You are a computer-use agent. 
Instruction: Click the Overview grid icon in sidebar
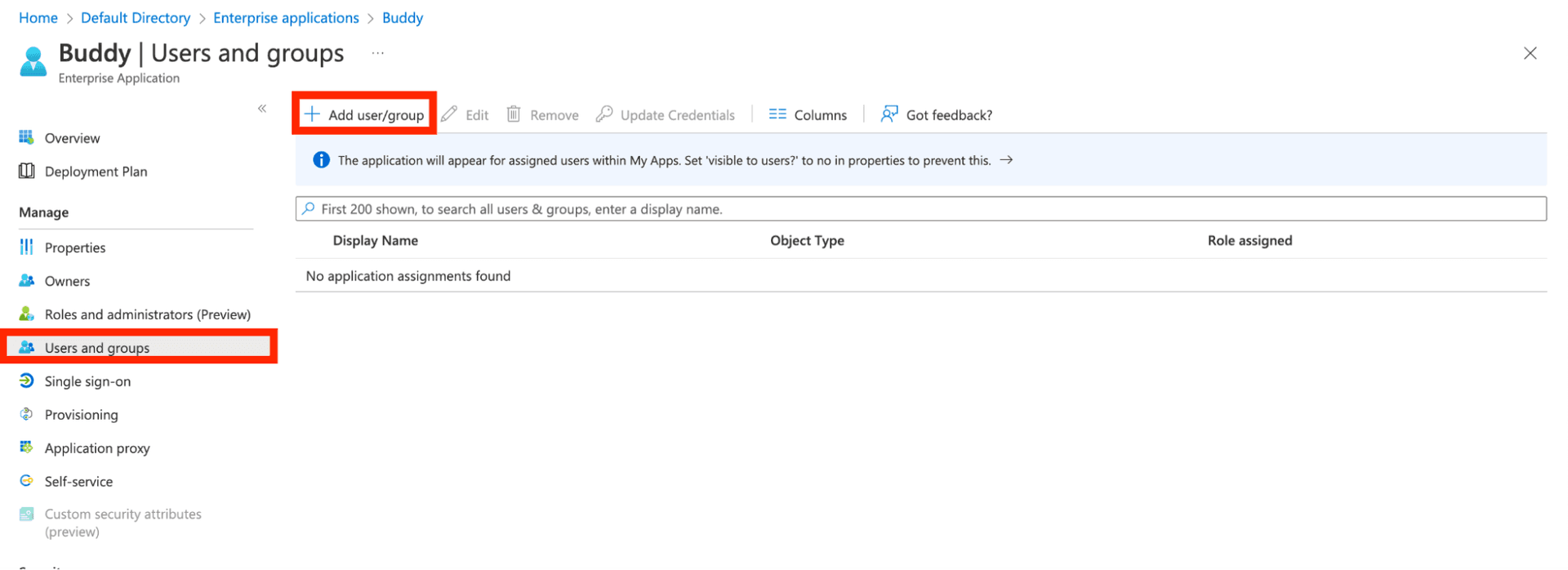[x=26, y=137]
